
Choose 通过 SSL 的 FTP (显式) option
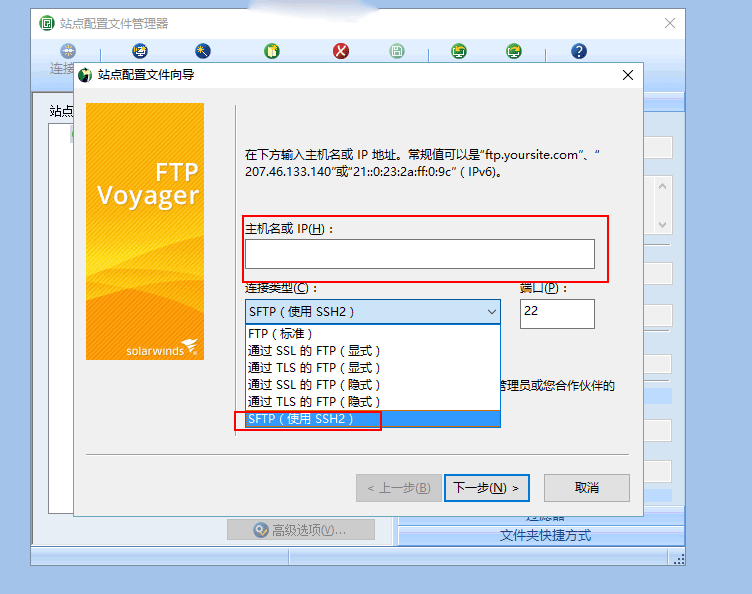373,351
